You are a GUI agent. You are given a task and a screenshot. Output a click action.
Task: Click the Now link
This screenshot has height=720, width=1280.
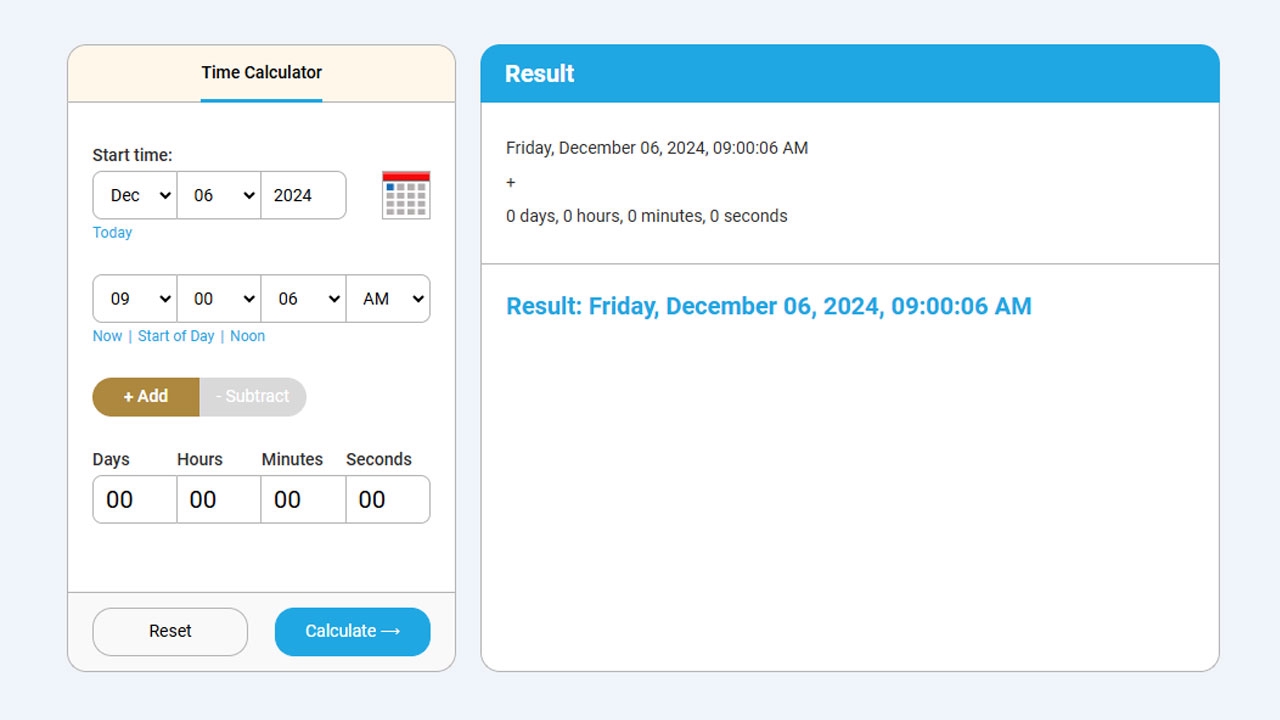107,336
